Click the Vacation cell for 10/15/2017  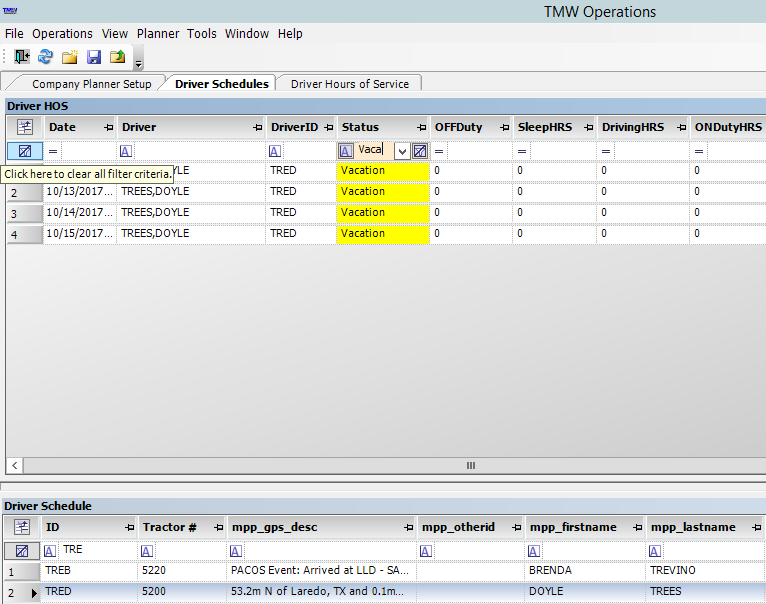383,234
